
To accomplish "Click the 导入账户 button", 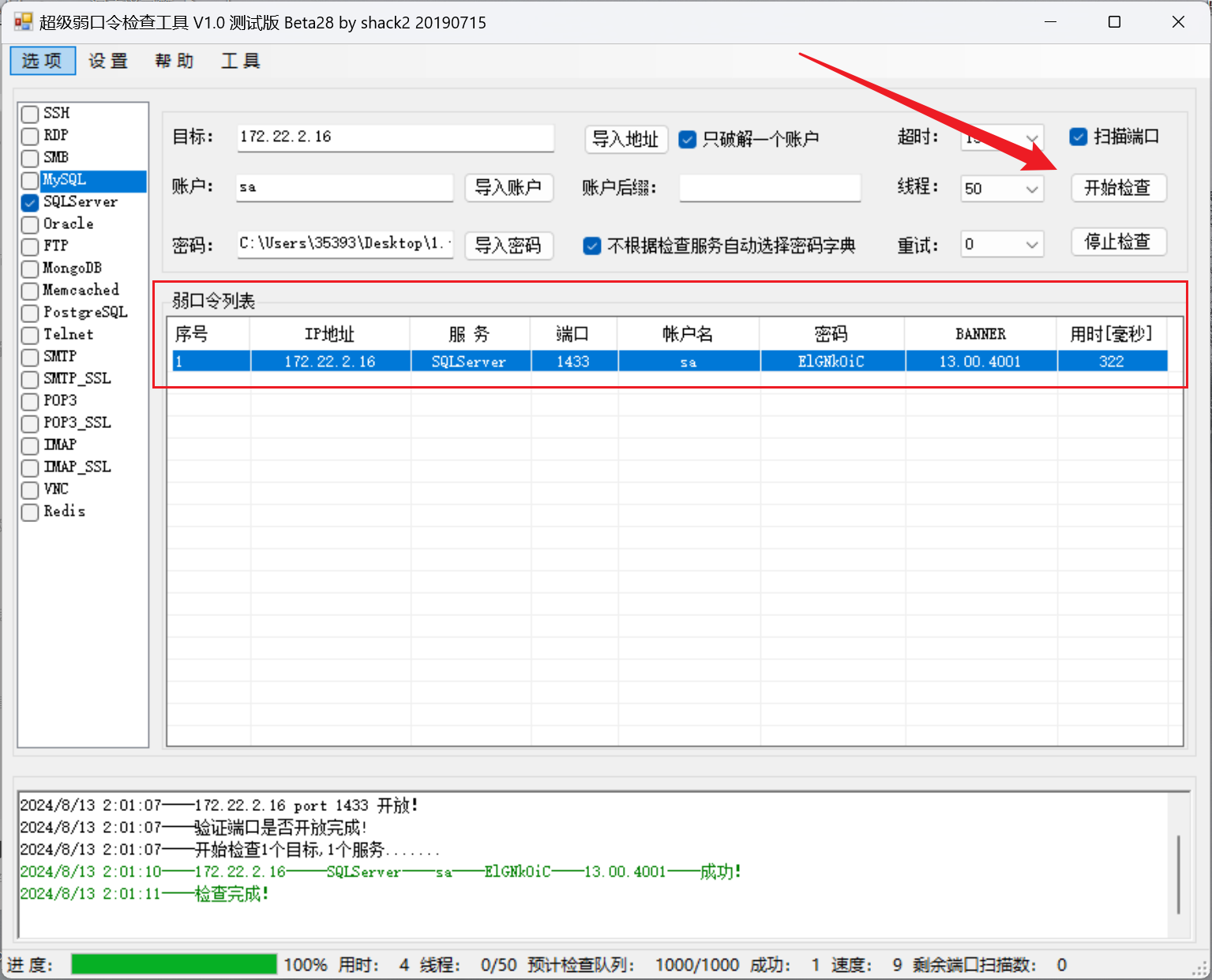I will coord(508,187).
